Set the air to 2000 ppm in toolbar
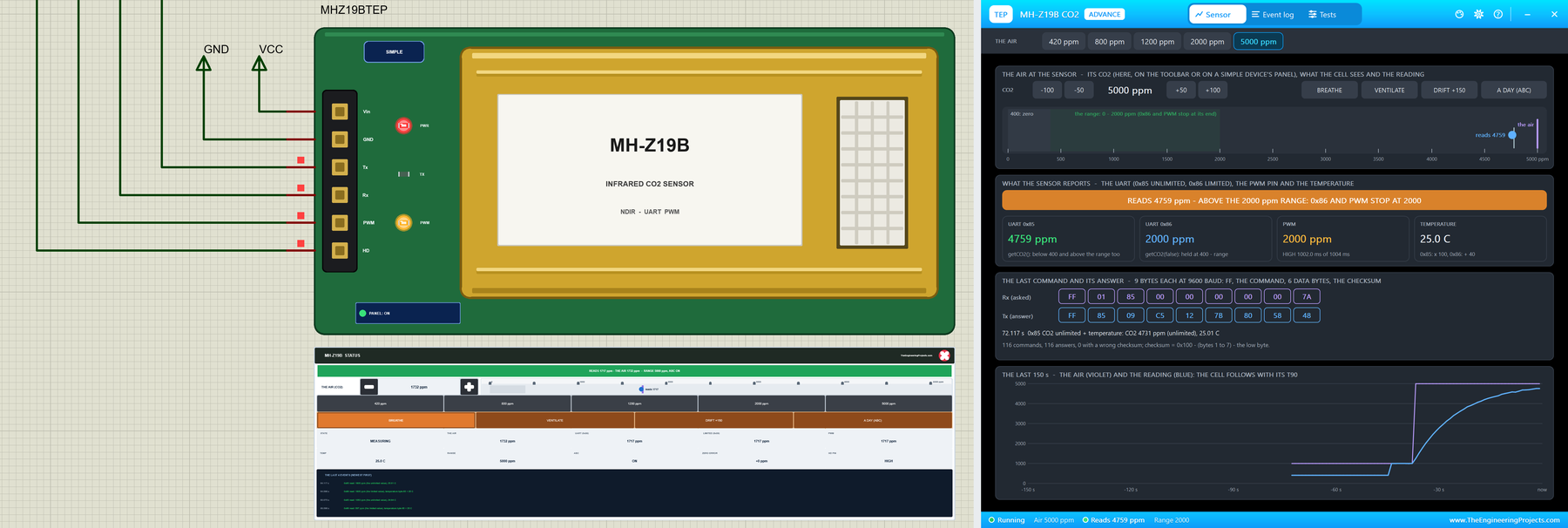The image size is (1568, 528). [x=1207, y=42]
